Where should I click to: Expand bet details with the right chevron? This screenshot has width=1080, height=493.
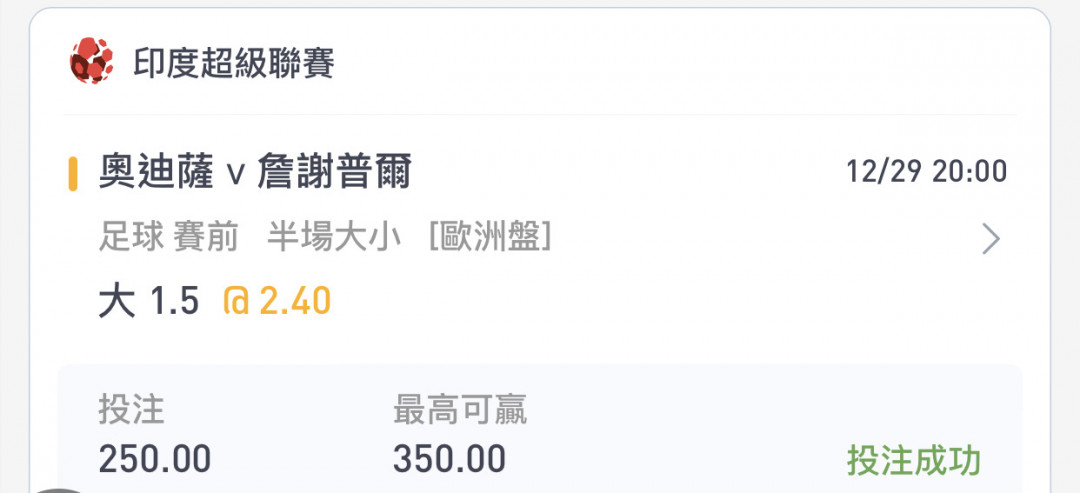[991, 239]
